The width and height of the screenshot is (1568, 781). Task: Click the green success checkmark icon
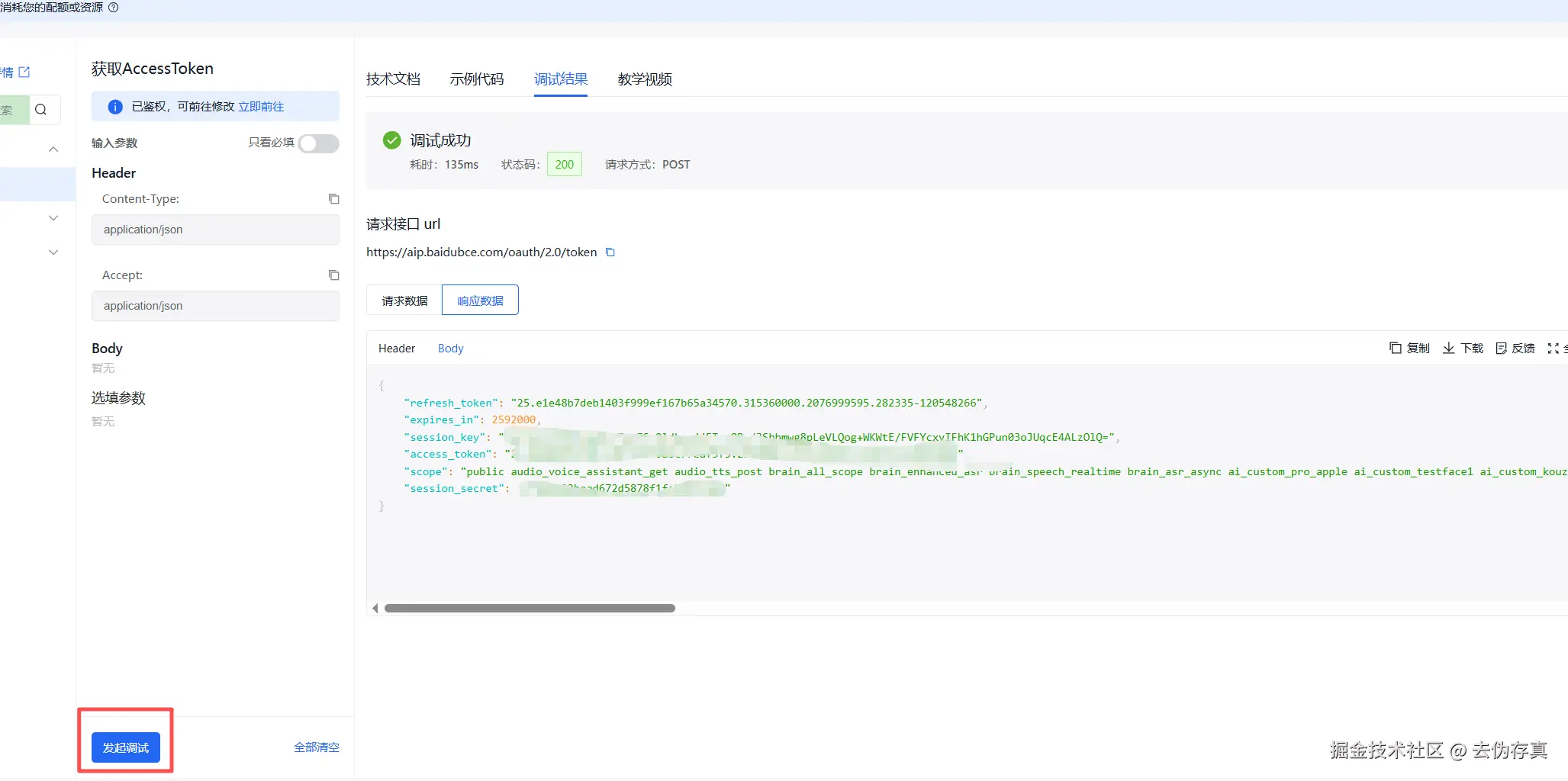pyautogui.click(x=391, y=140)
